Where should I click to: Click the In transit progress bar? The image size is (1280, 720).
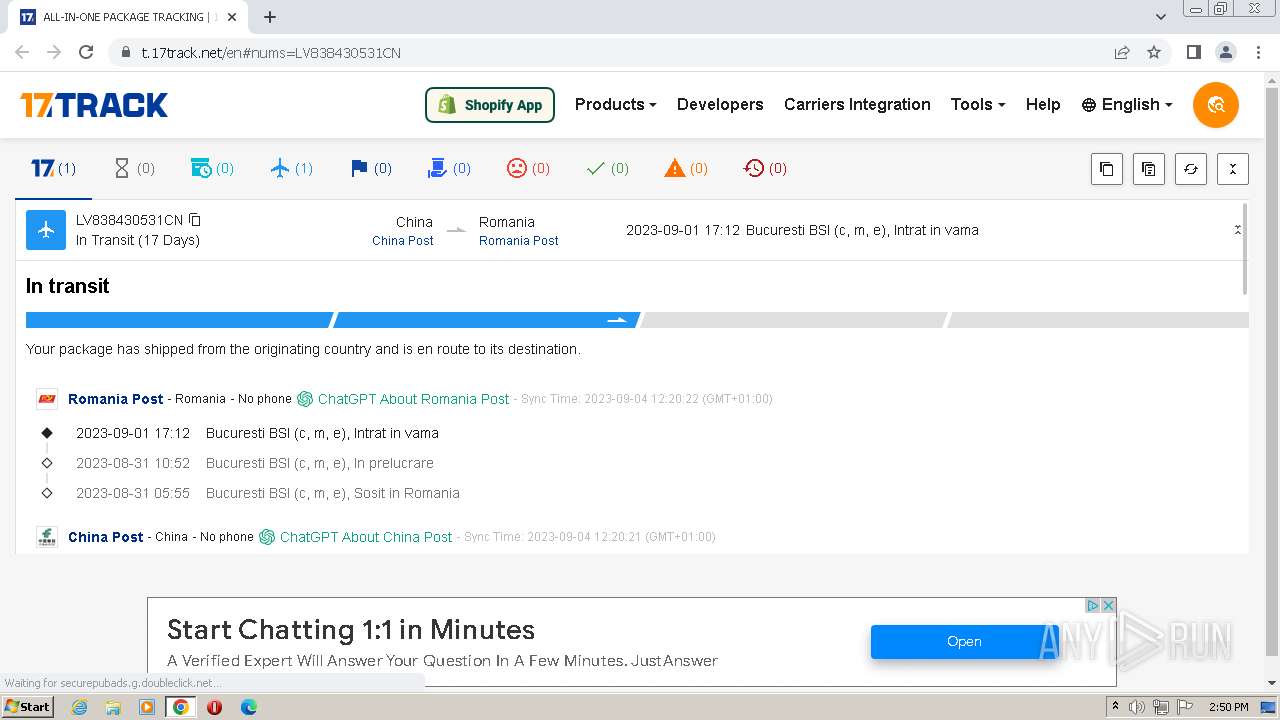point(637,320)
